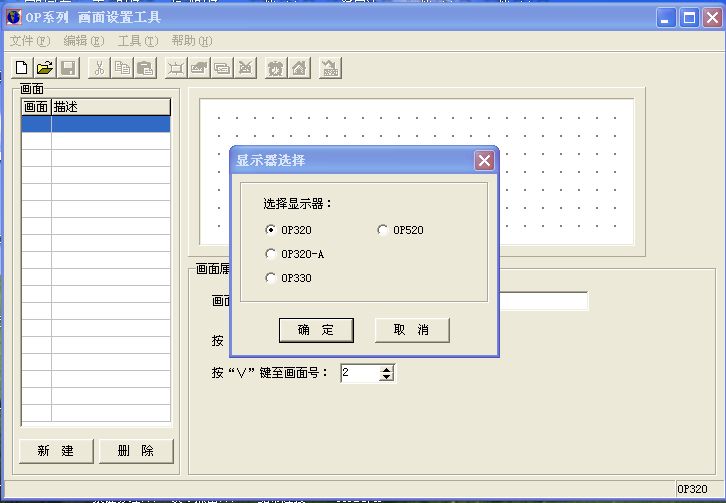The height and width of the screenshot is (503, 726).
Task: Open the 文件(F) menu
Action: (30, 41)
